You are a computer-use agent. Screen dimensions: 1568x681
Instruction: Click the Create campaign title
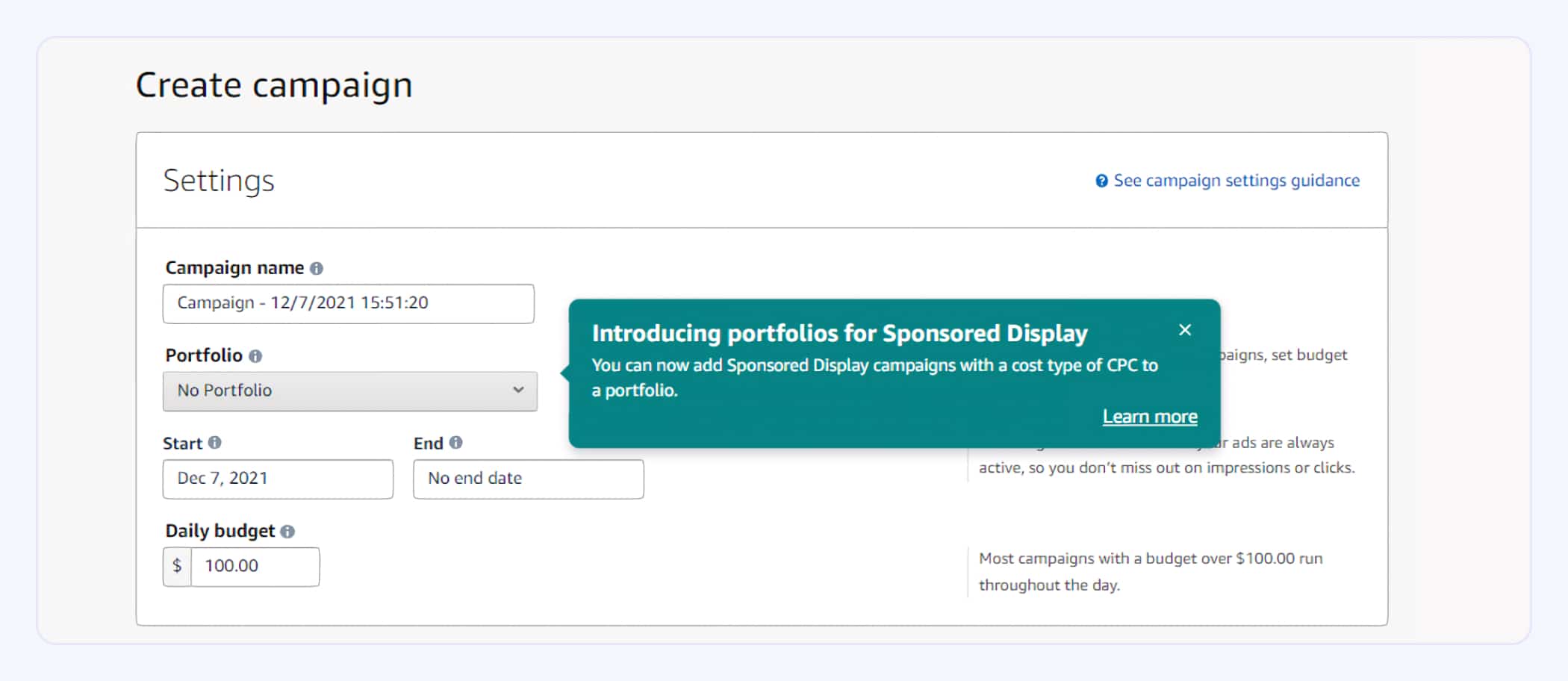click(274, 85)
